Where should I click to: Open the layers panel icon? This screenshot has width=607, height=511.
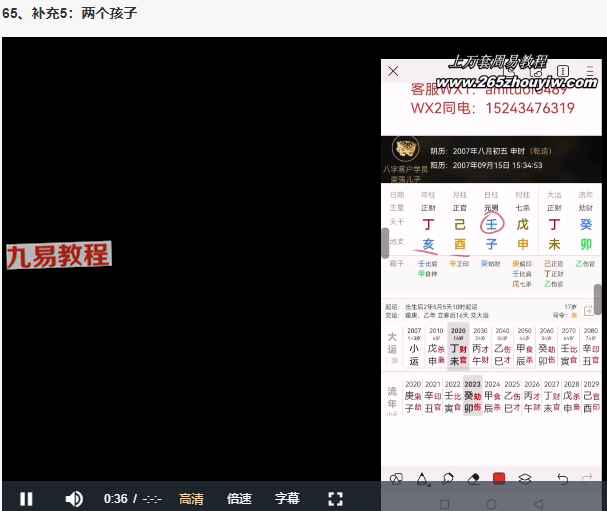[x=524, y=479]
